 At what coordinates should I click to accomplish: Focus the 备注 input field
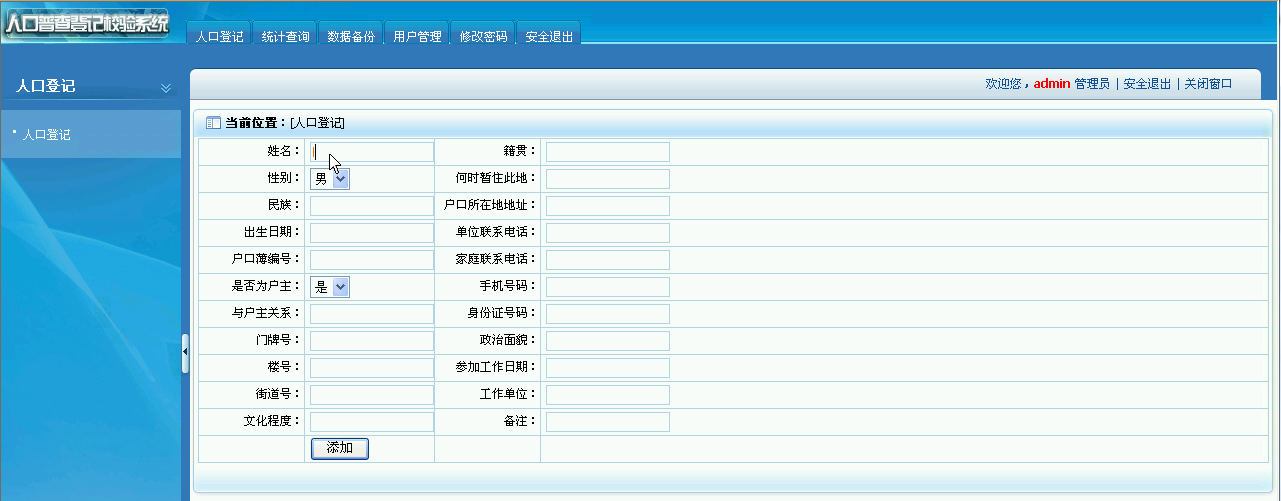point(608,422)
